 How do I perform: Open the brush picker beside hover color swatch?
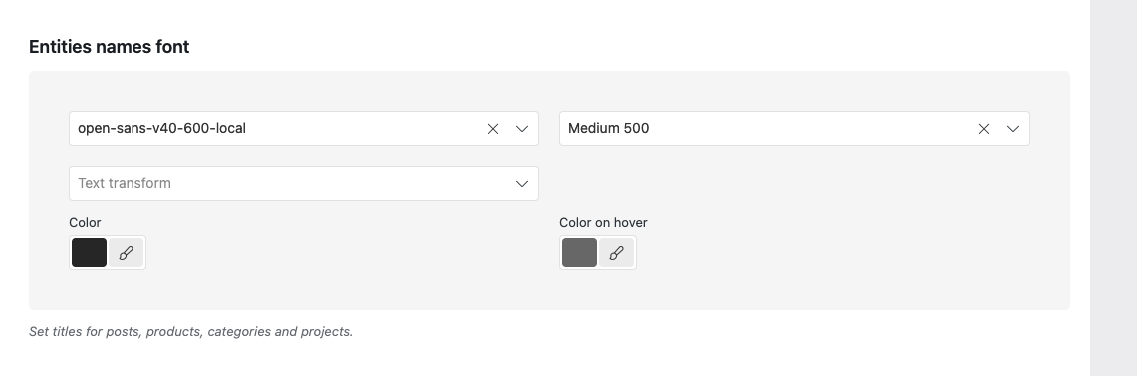coord(616,253)
